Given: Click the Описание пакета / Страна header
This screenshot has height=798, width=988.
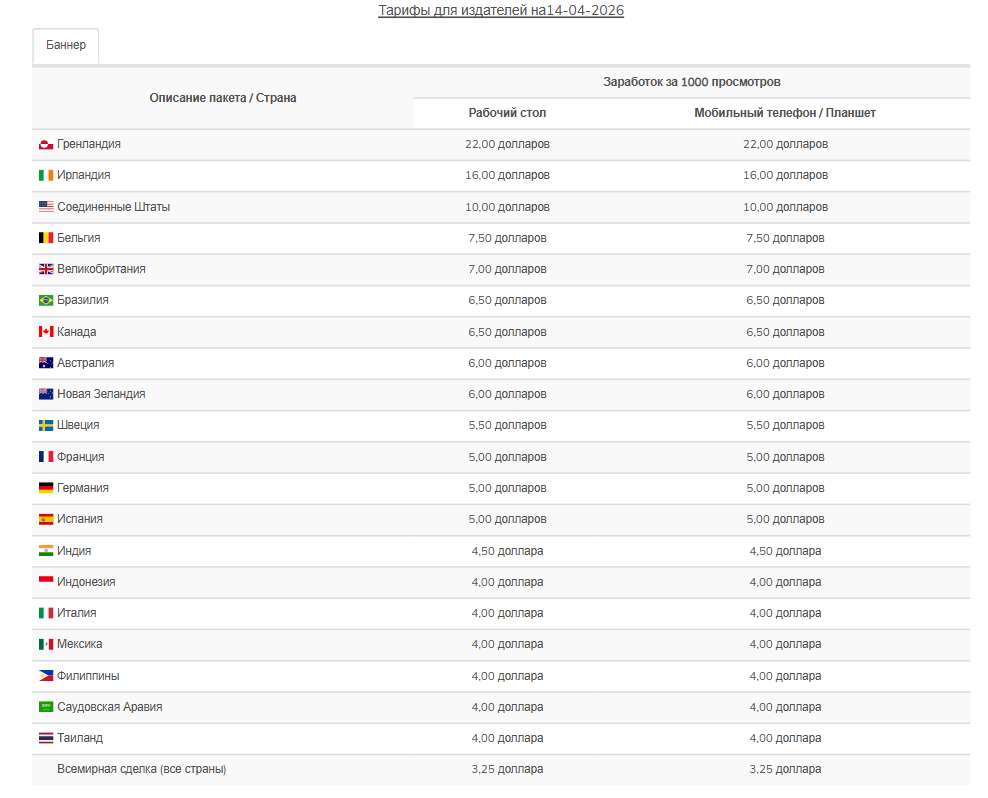Looking at the screenshot, I should [223, 98].
